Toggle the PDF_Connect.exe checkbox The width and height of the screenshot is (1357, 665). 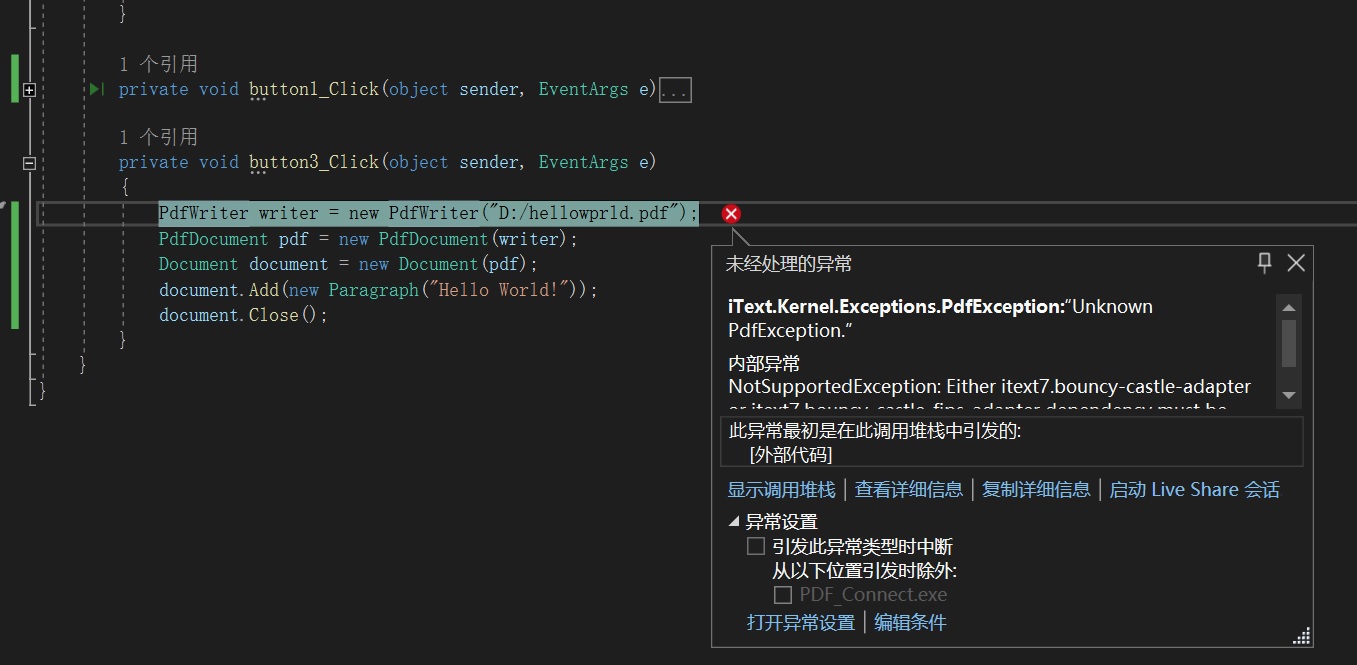[x=783, y=595]
